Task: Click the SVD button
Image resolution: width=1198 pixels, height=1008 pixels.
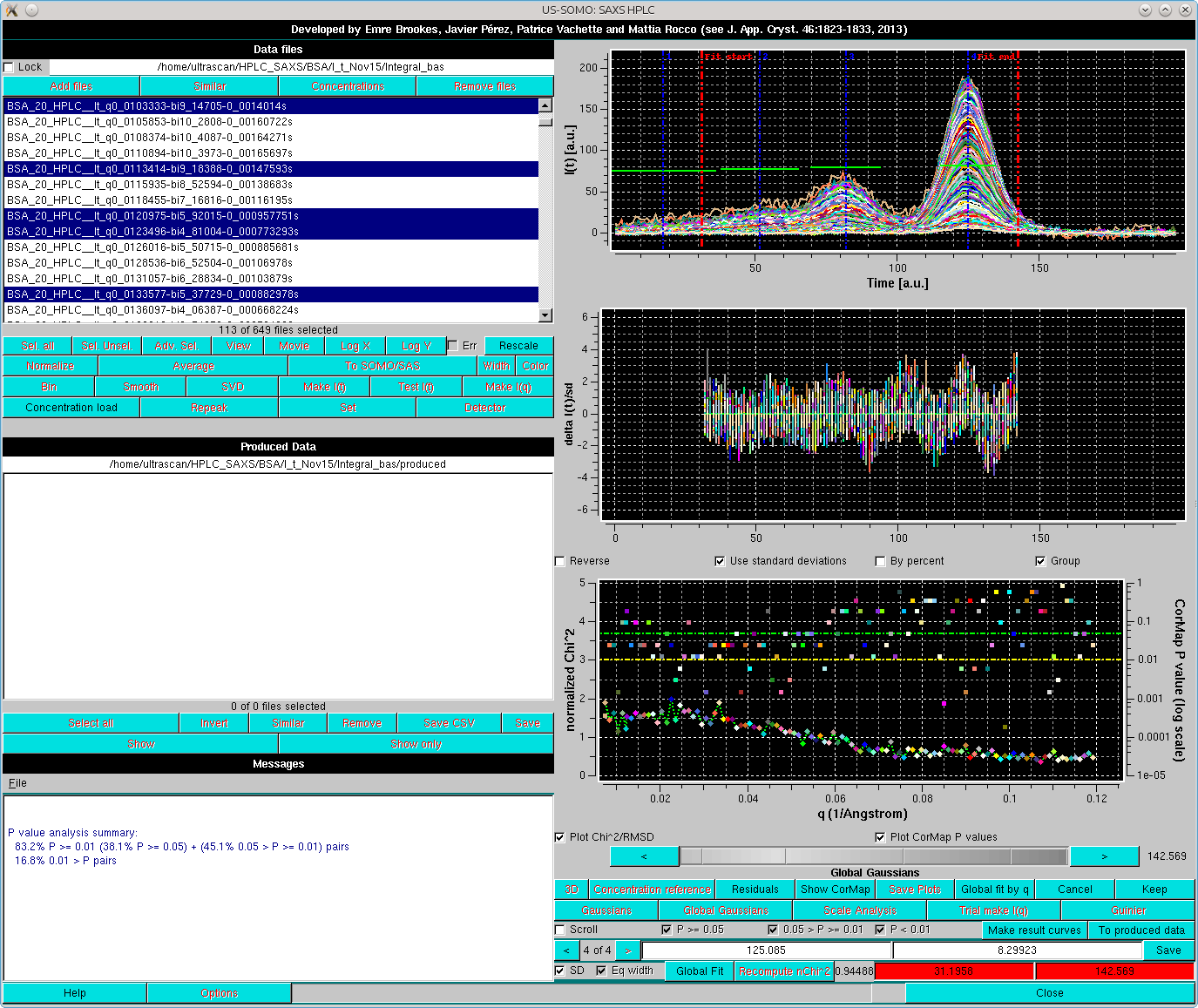Action: pos(233,387)
